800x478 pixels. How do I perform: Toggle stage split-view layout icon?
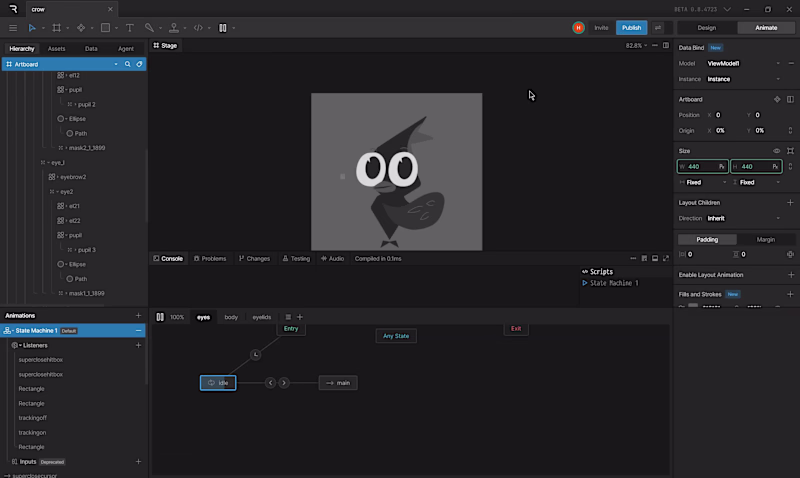(x=666, y=45)
